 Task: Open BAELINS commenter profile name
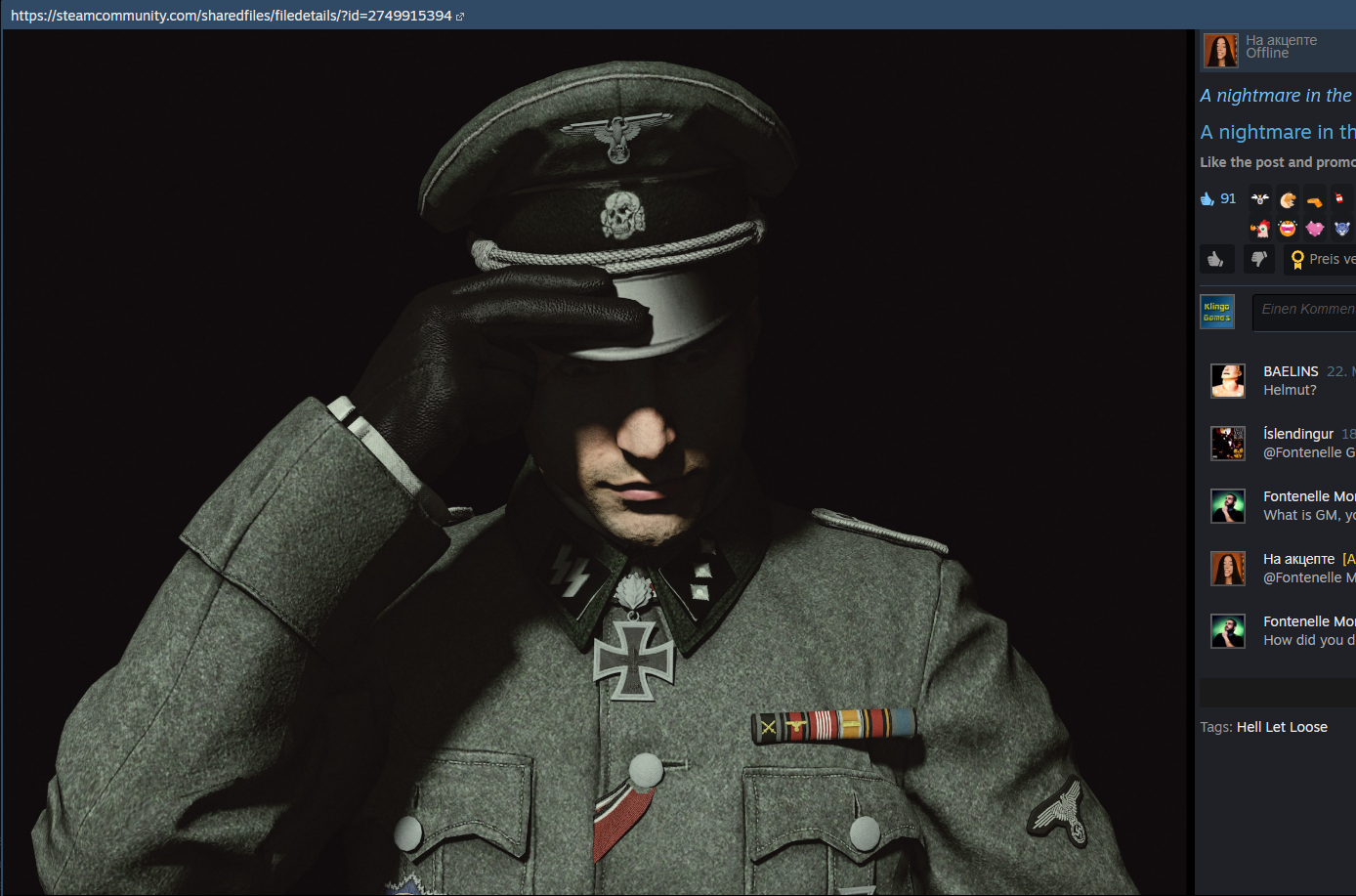[1291, 371]
